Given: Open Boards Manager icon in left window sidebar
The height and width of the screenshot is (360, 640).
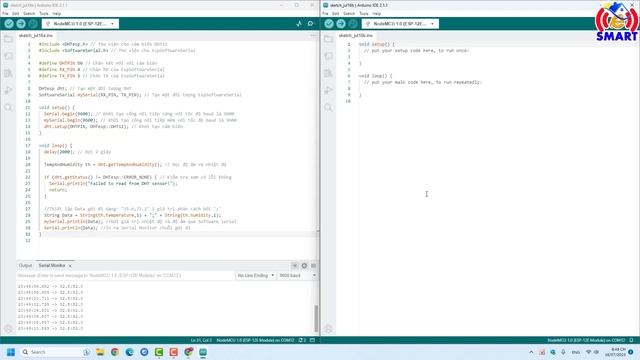Looking at the screenshot, I should point(8,56).
